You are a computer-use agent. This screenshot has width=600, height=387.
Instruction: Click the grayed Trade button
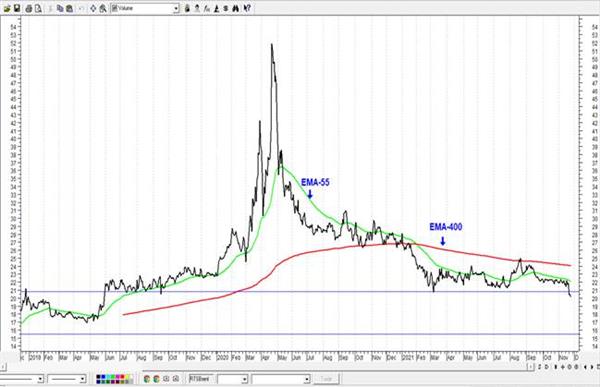[326, 379]
